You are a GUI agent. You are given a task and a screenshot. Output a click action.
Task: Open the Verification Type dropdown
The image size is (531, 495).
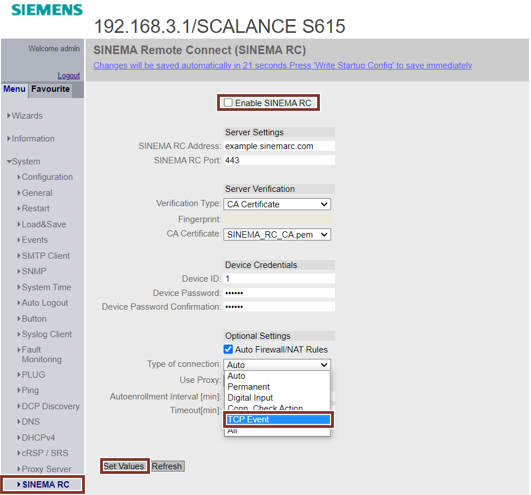click(x=277, y=204)
